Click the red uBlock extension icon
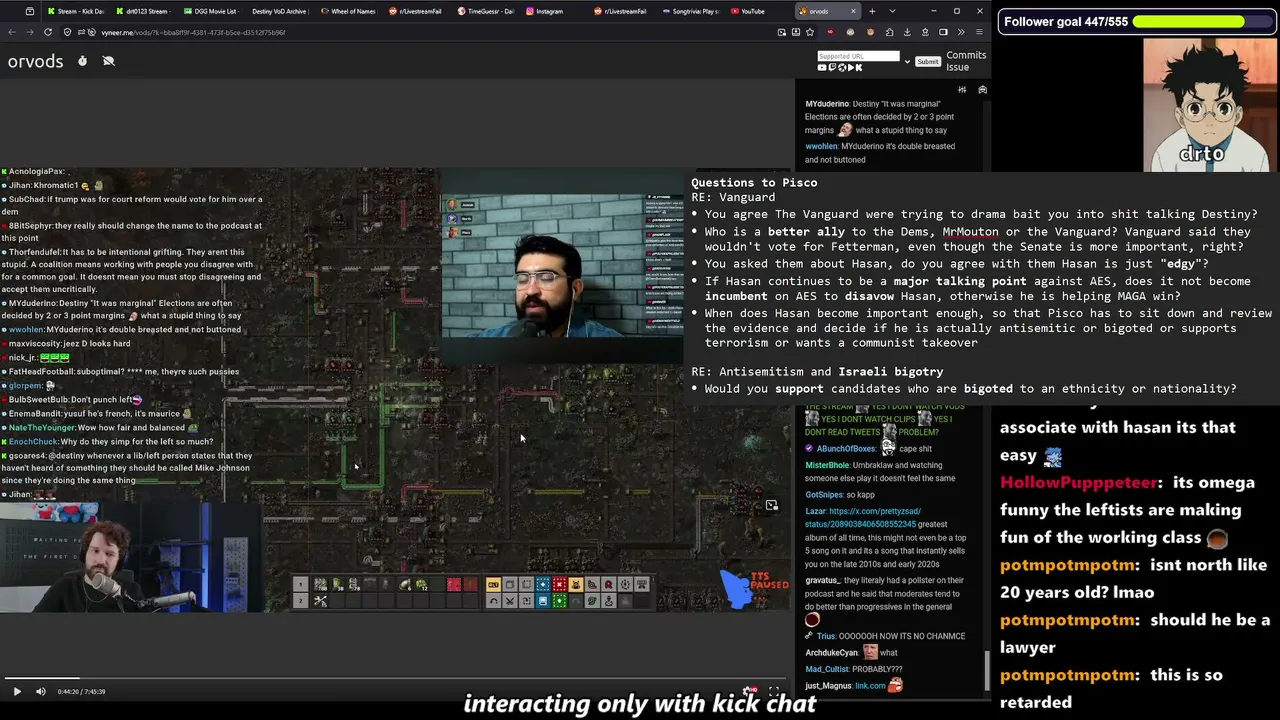The image size is (1280, 720). pyautogui.click(x=829, y=32)
